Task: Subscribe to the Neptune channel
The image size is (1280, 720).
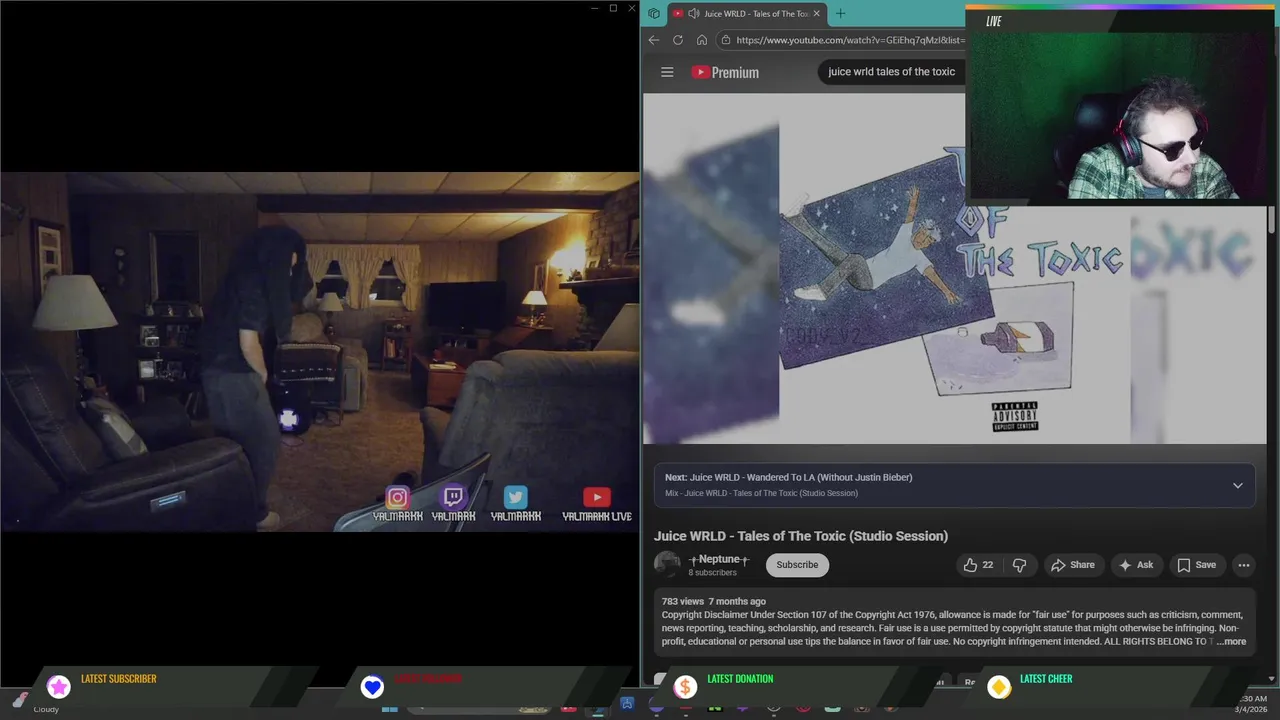Action: (x=797, y=565)
